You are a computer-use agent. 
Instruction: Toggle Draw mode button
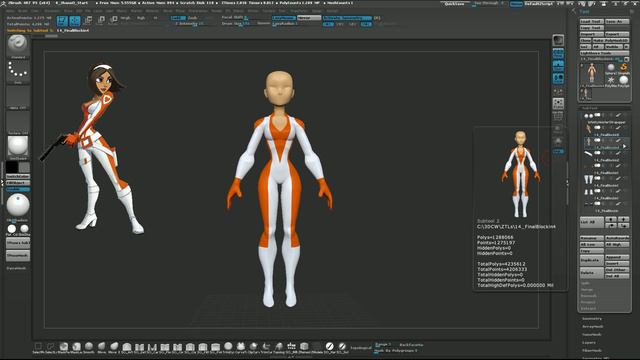coord(75,20)
